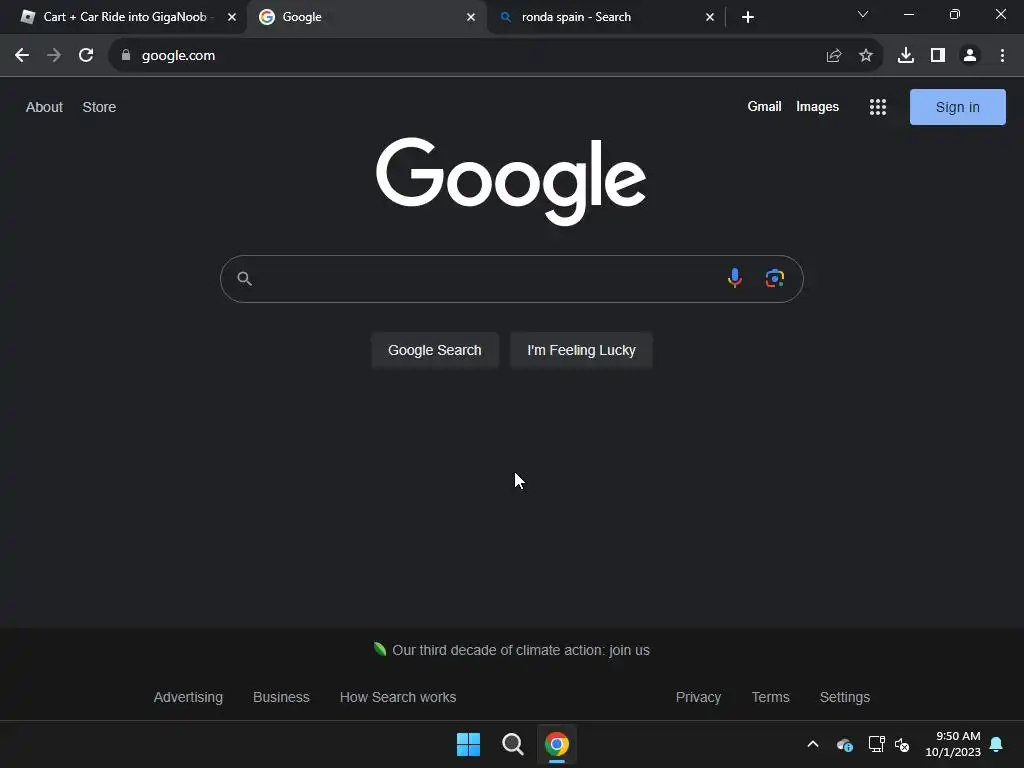Reload the Google page

pyautogui.click(x=86, y=56)
